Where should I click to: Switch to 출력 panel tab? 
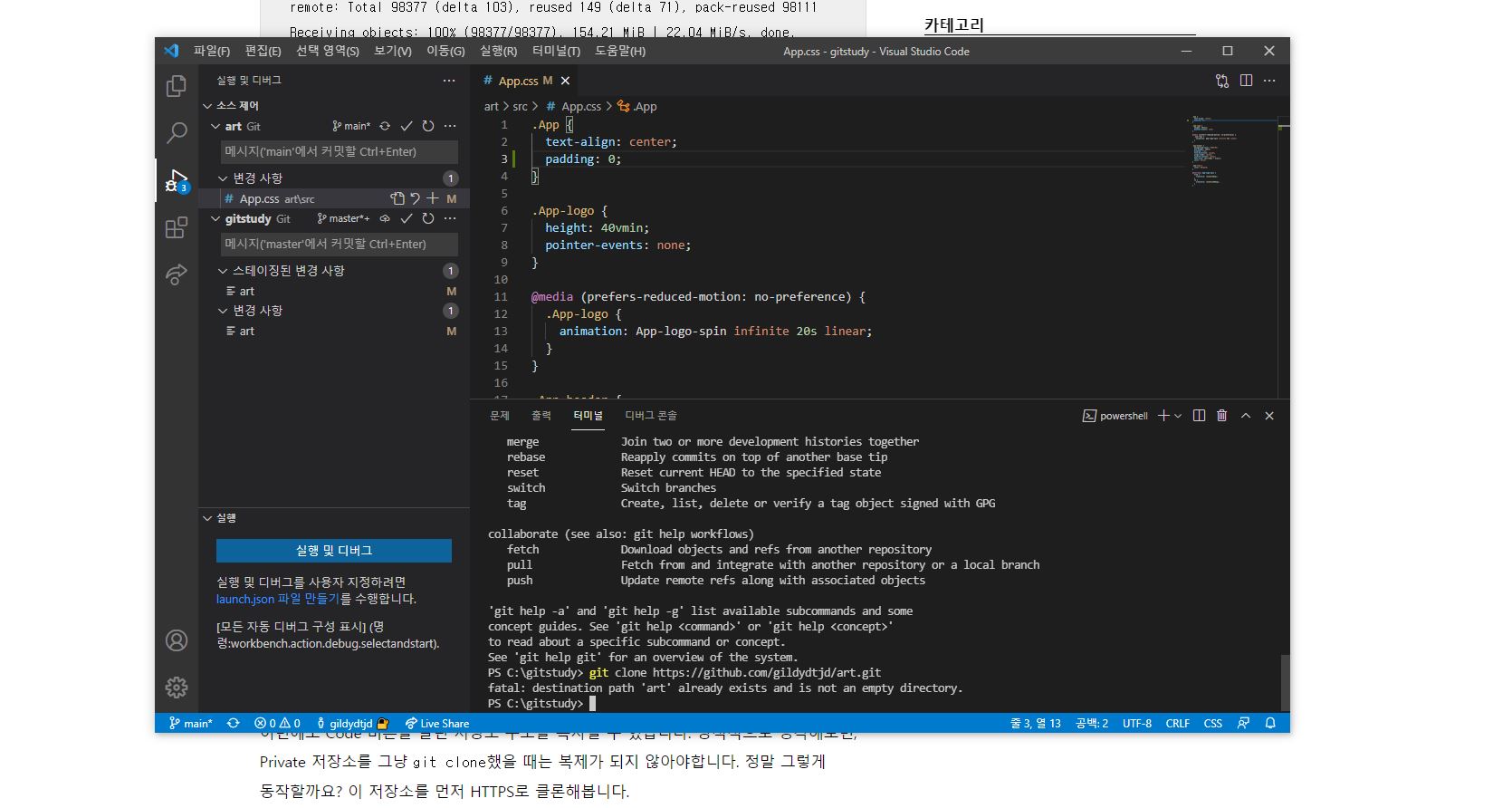(541, 416)
